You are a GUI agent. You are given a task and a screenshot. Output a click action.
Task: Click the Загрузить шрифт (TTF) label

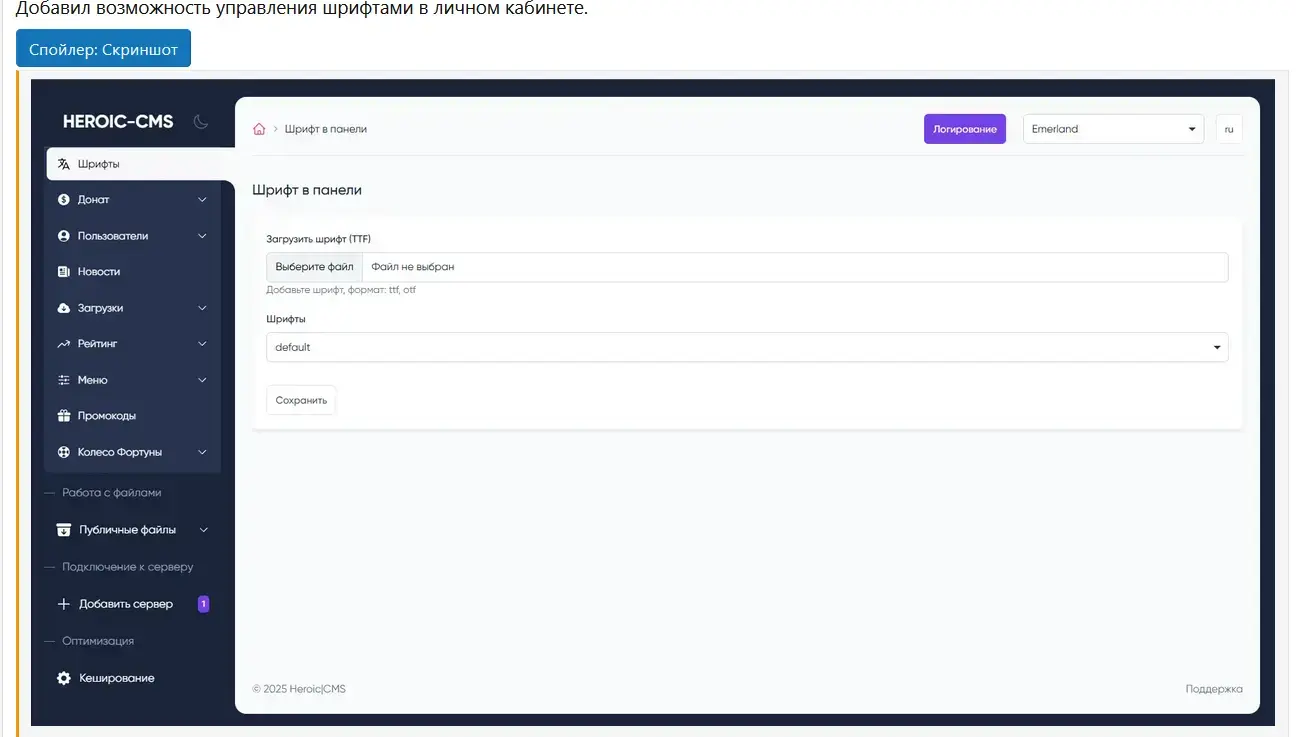318,239
